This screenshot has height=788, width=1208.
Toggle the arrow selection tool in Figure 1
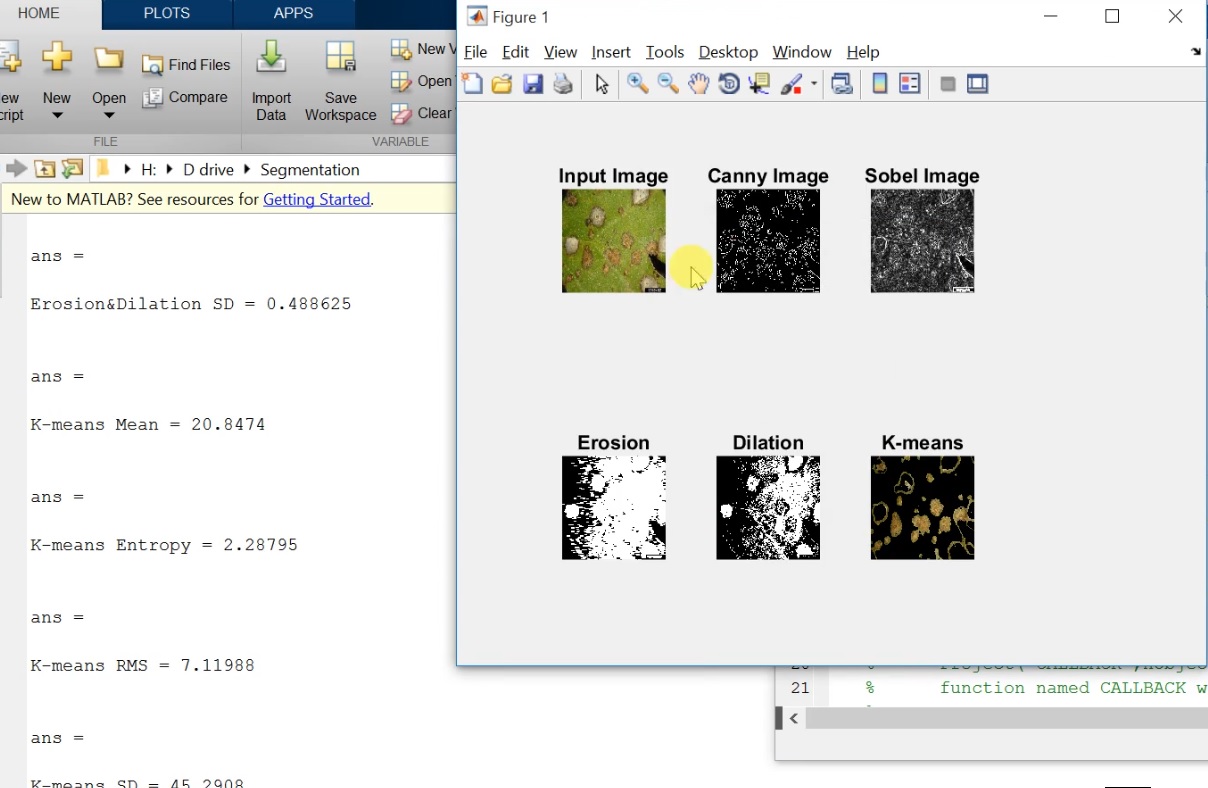coord(600,83)
